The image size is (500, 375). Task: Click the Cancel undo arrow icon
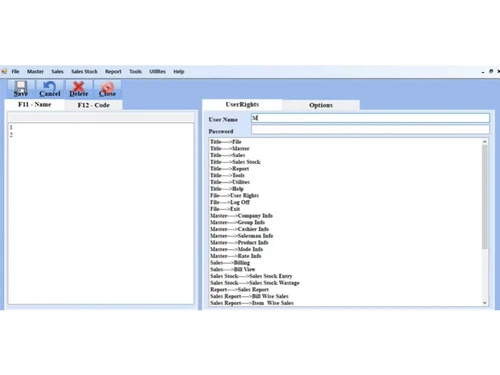(x=50, y=87)
